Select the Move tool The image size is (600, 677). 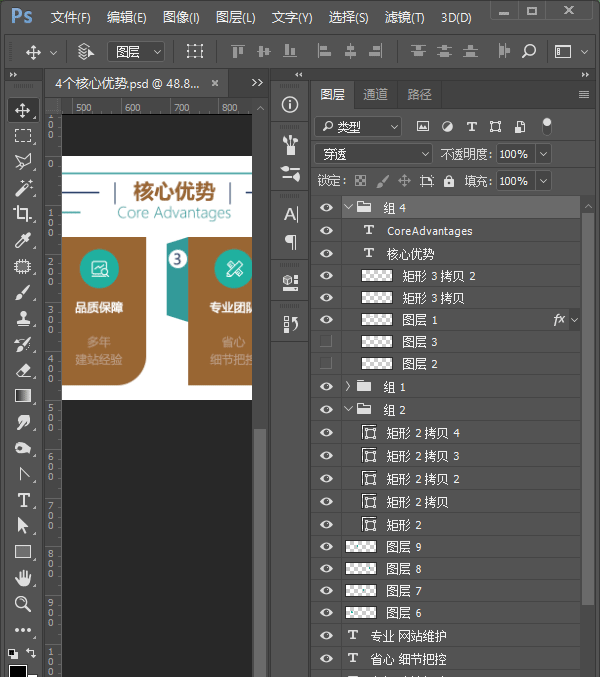pos(22,110)
